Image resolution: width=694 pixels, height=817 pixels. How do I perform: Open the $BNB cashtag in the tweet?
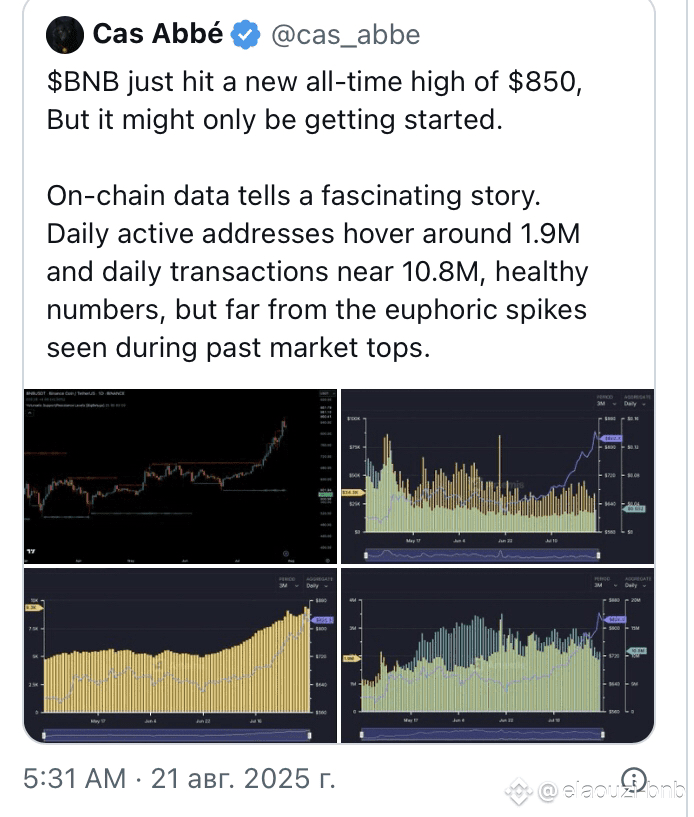(83, 82)
